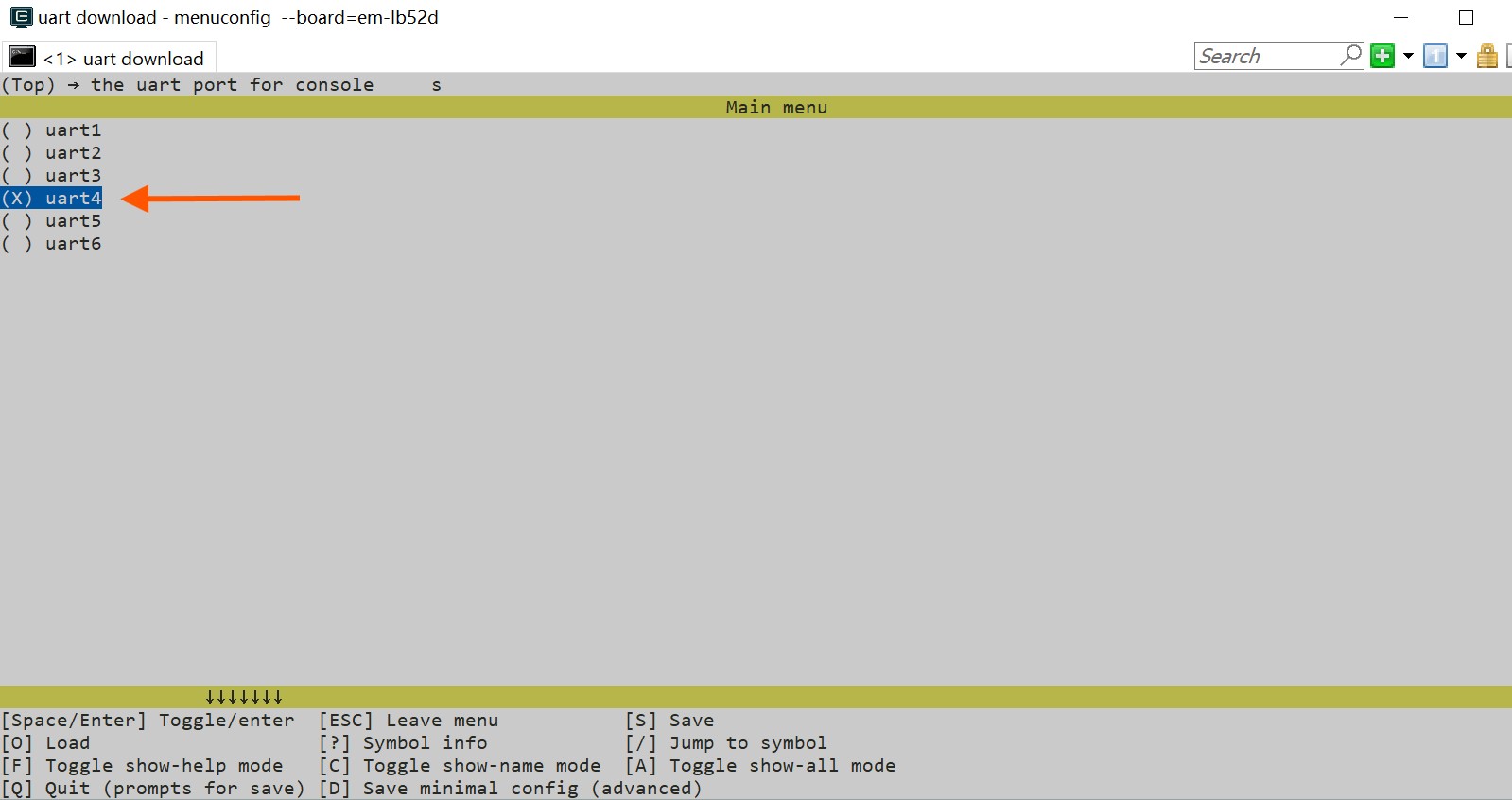
Task: Click the terminal icon on uart download tab
Action: pos(23,58)
